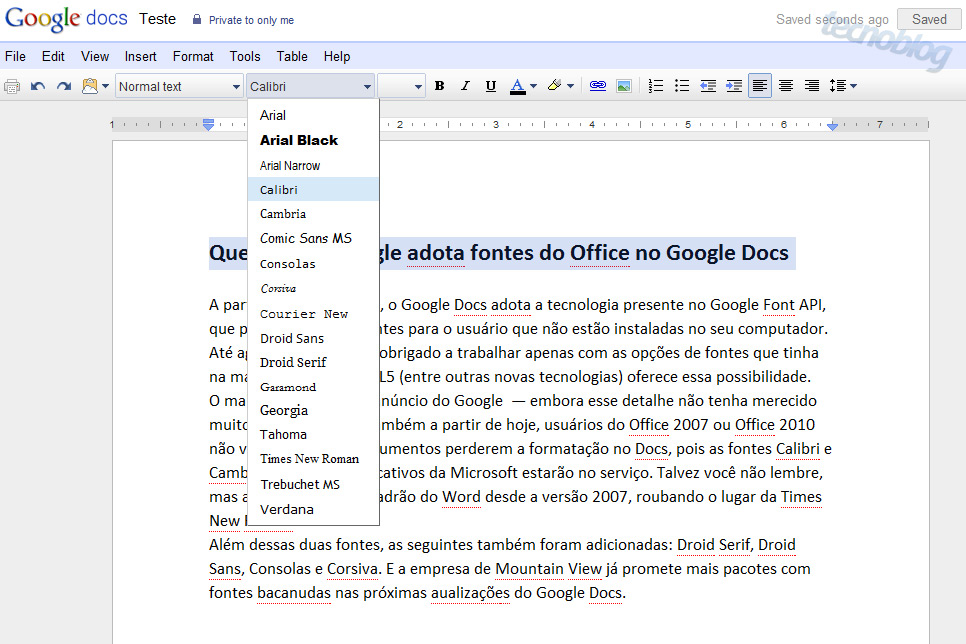Expand the text color arrow
This screenshot has height=644, width=966.
(x=534, y=86)
